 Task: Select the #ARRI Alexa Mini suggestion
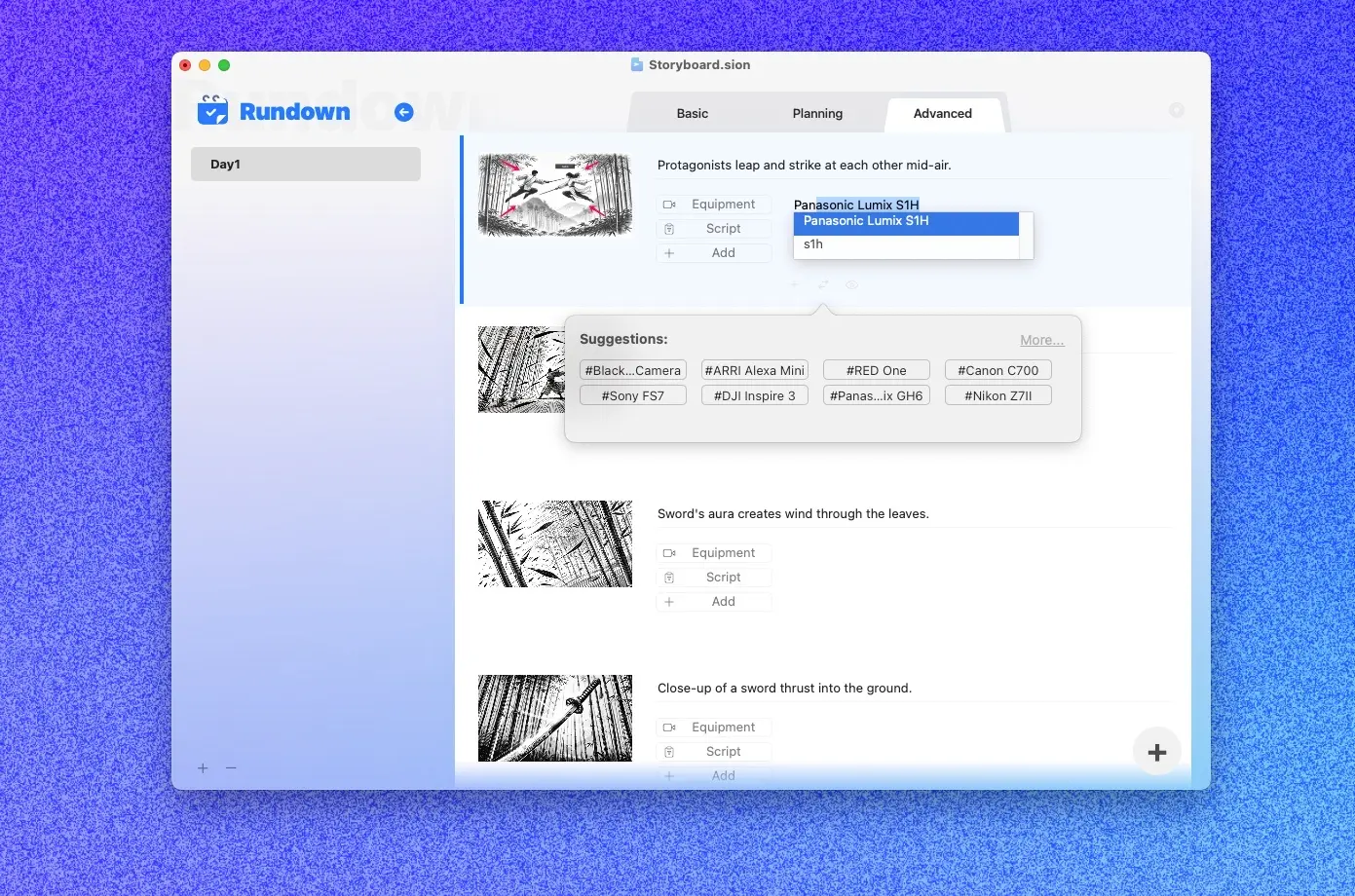pos(754,370)
